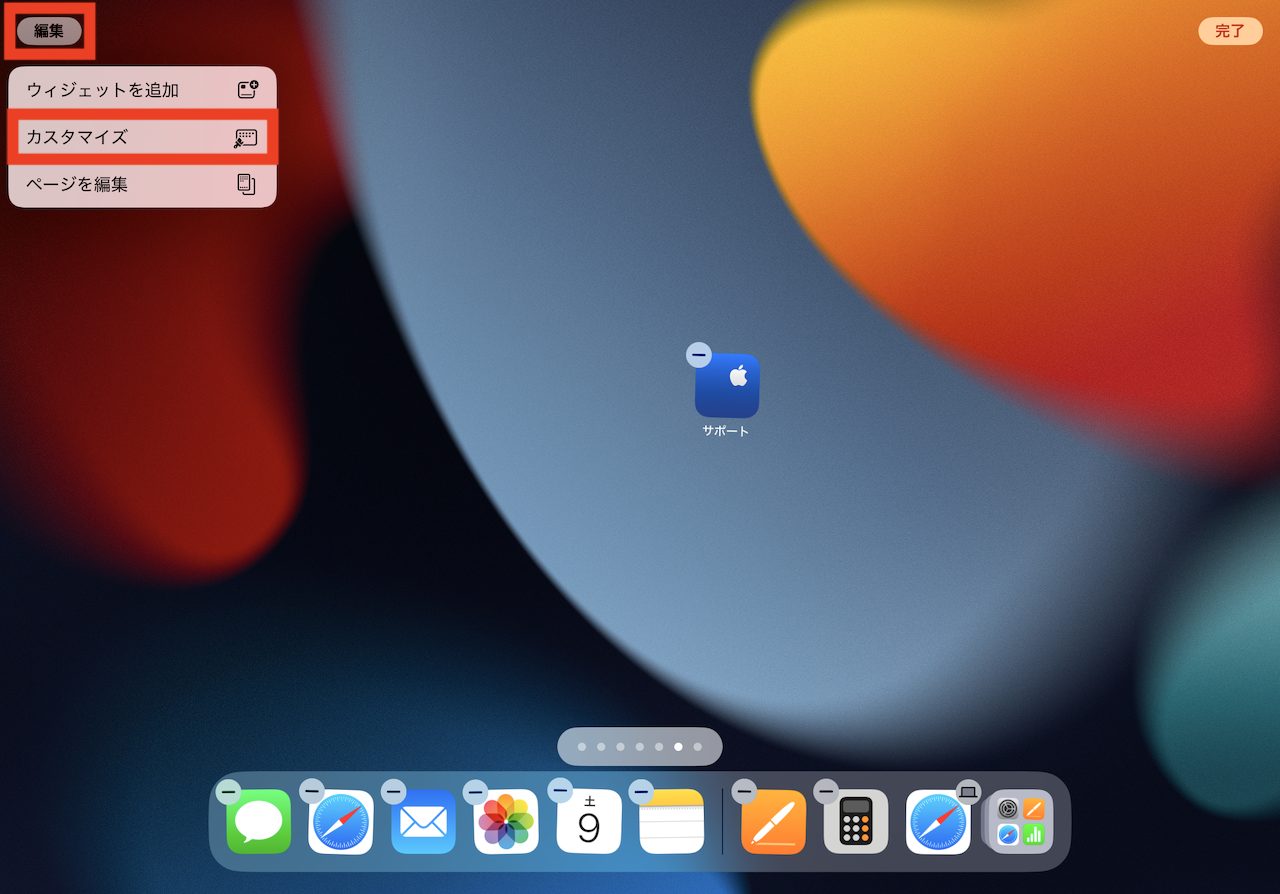Viewport: 1280px width, 894px height.
Task: Tap the minus badge on Mail
Action: coord(394,792)
